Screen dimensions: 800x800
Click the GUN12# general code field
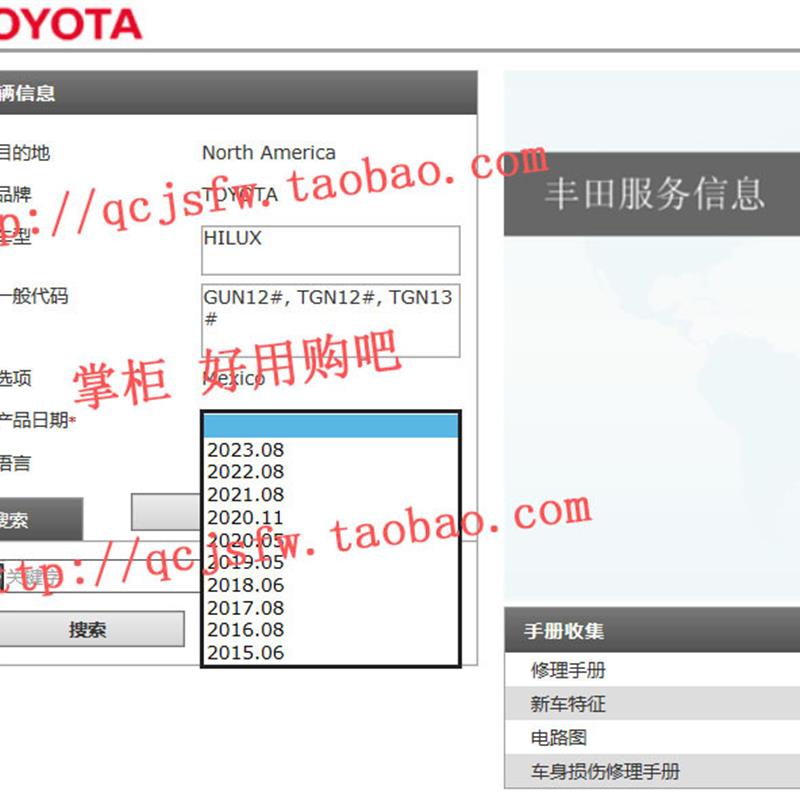pos(331,320)
